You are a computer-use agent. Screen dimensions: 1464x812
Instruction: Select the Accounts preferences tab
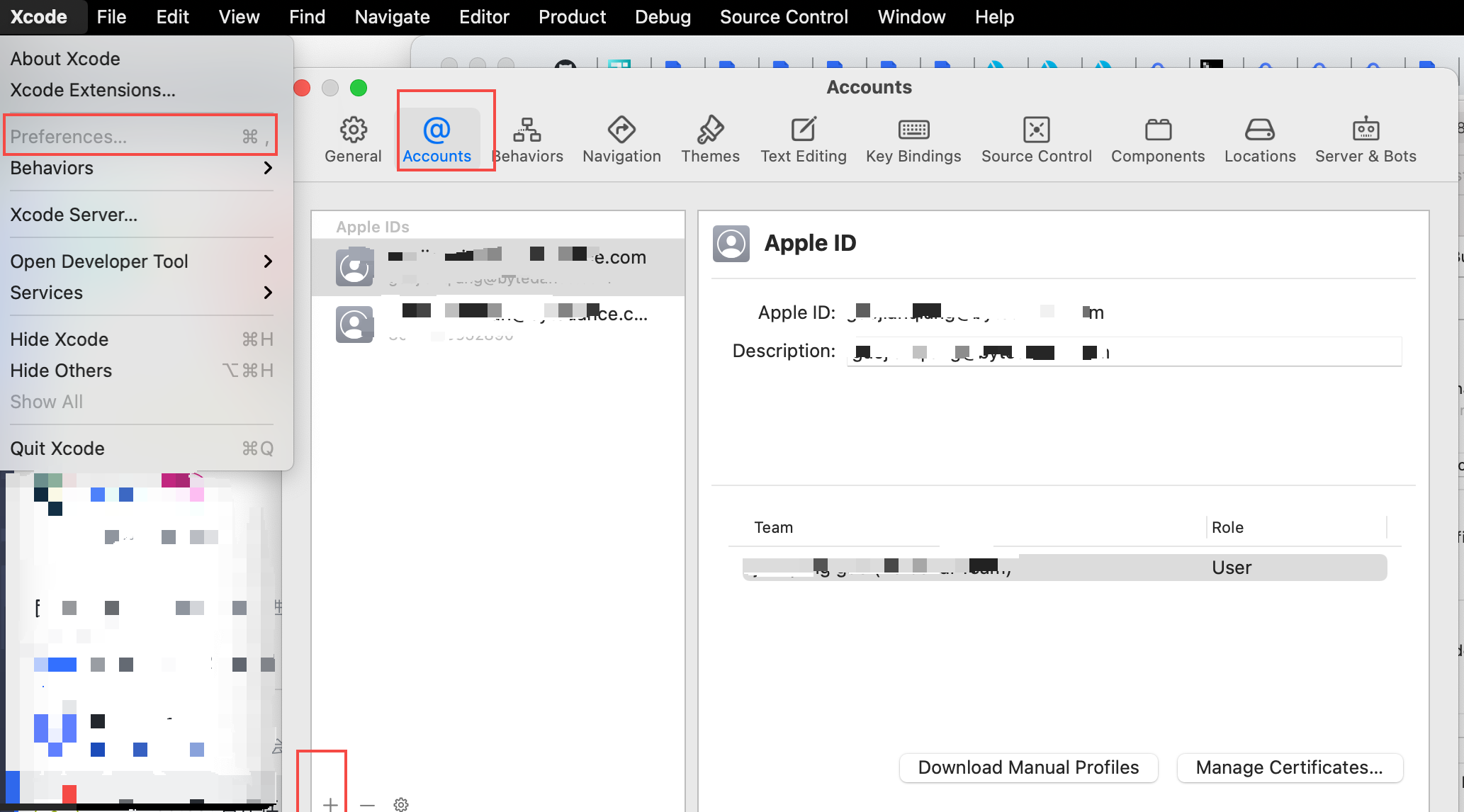click(437, 140)
